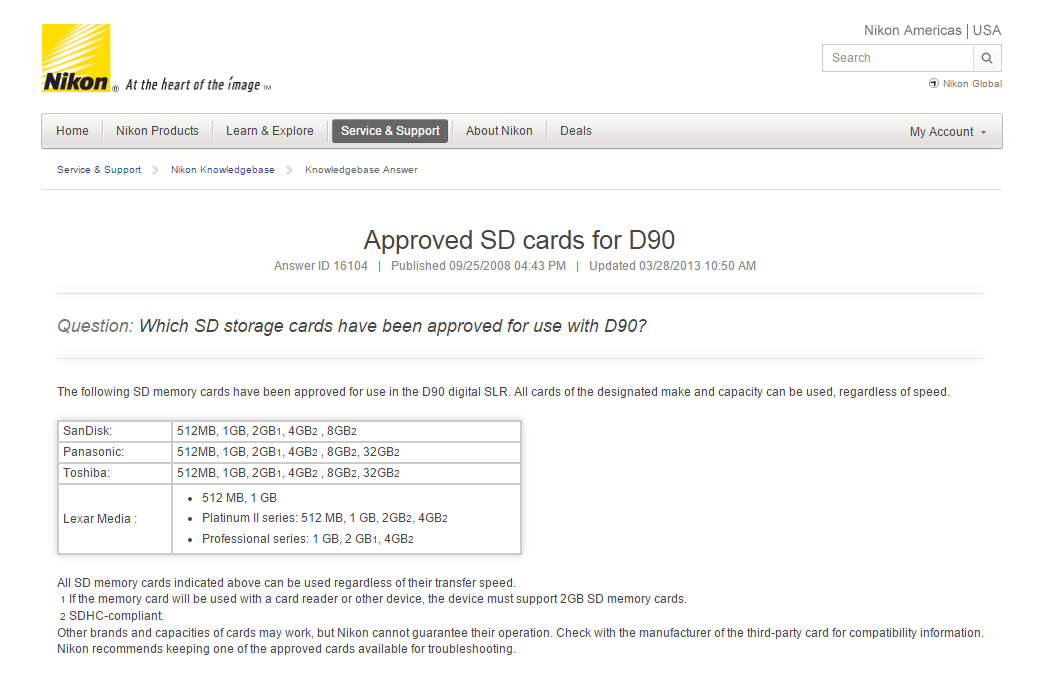1053x676 pixels.
Task: Click the Panasonic table cell
Action: [x=115, y=452]
